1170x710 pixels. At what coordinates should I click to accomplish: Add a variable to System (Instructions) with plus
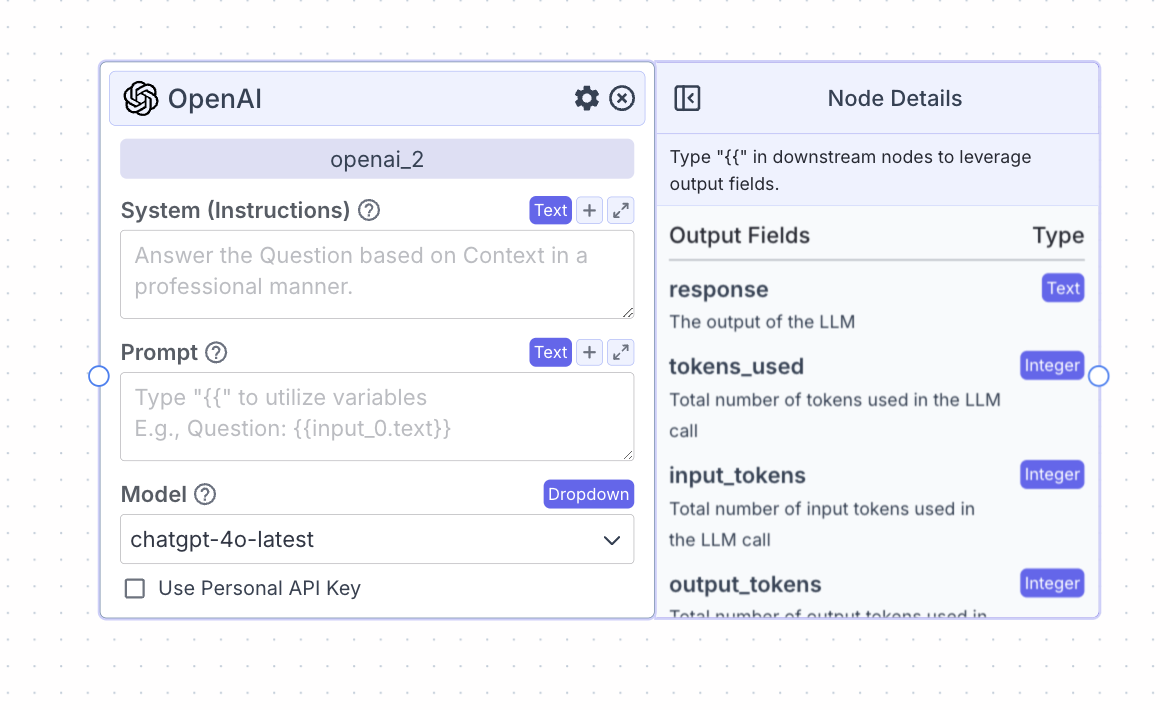(x=589, y=210)
